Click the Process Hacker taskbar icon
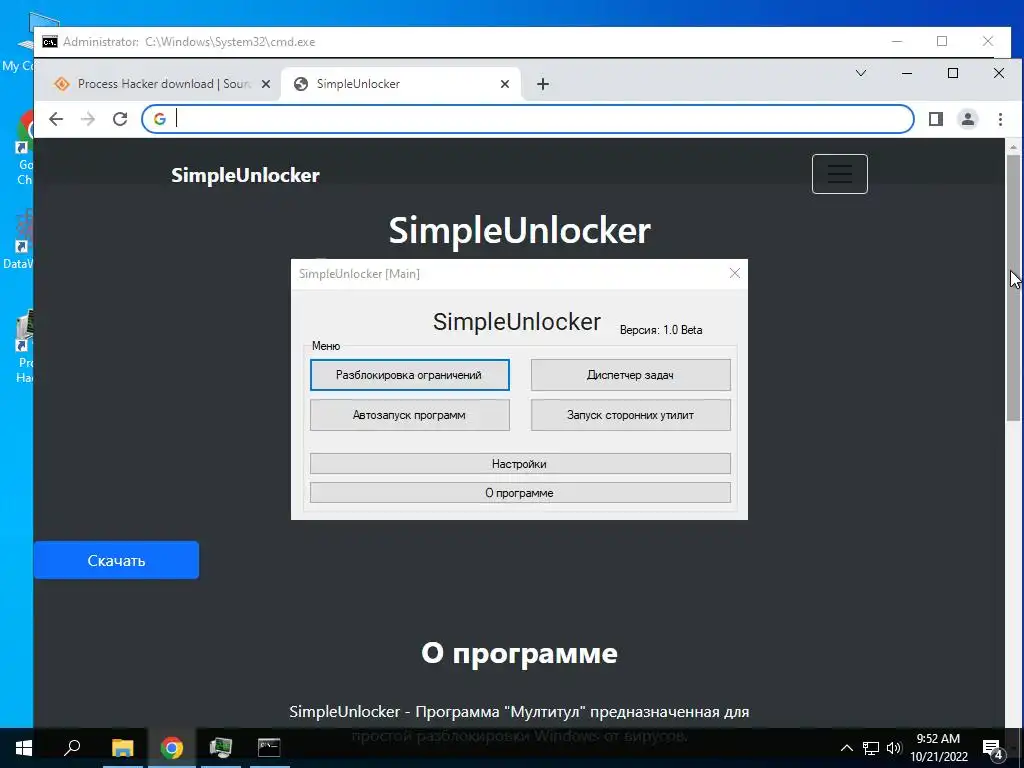 221,748
